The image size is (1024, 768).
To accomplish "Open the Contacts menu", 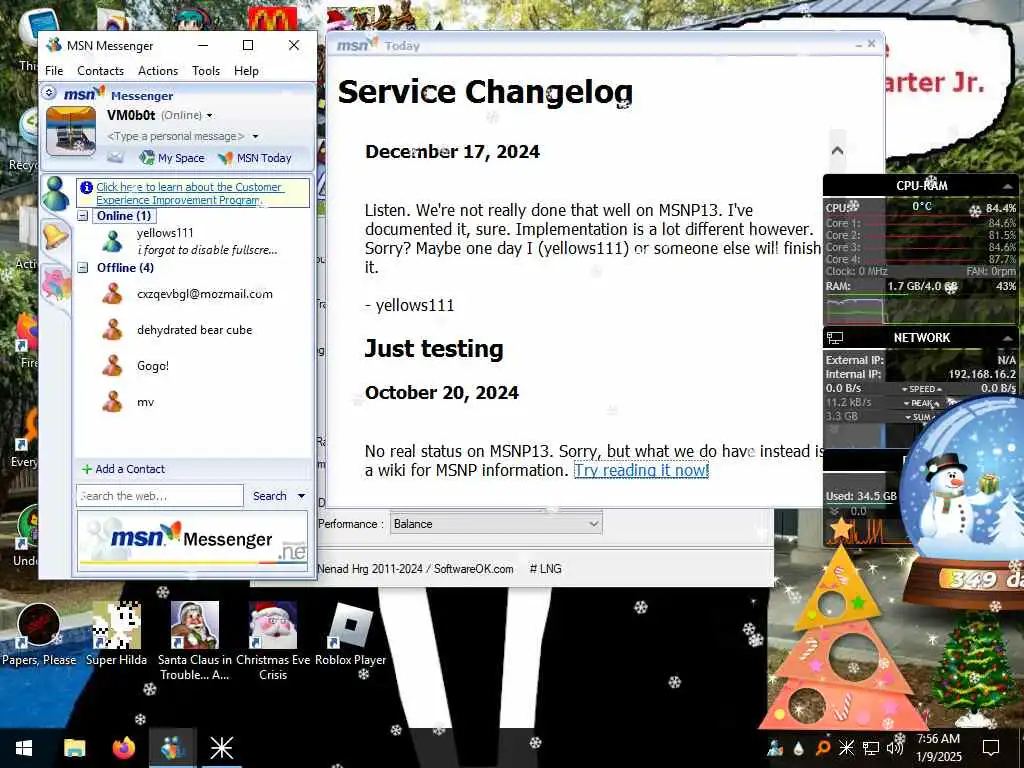I will coord(100,71).
